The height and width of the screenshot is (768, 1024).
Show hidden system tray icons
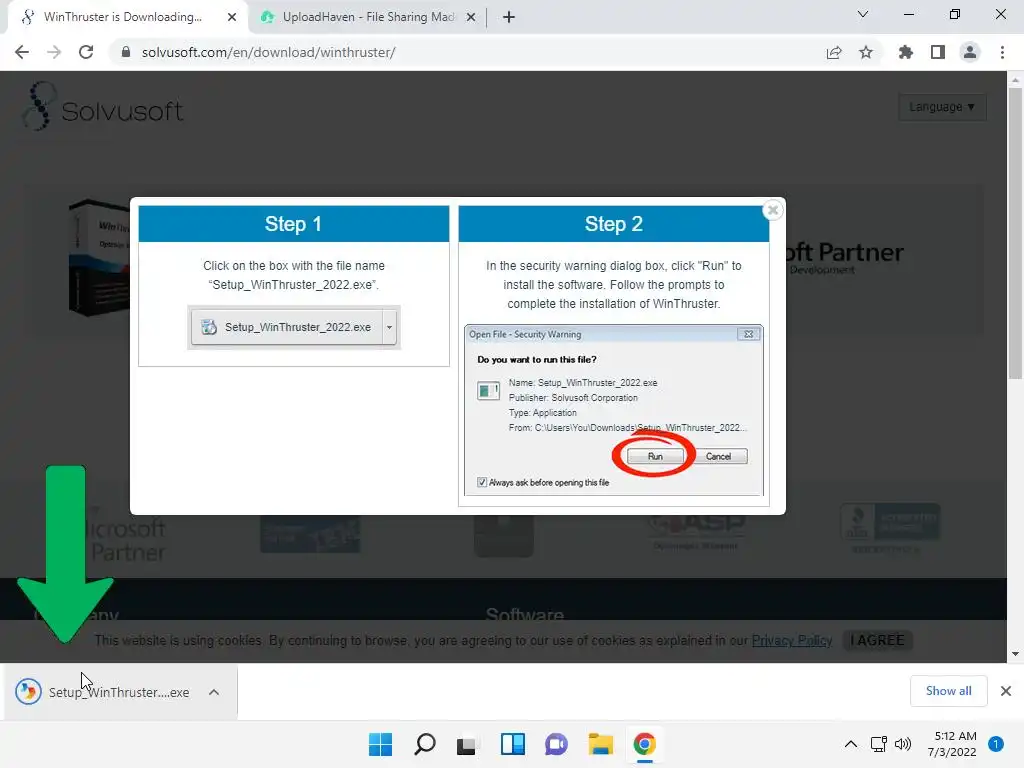(850, 744)
